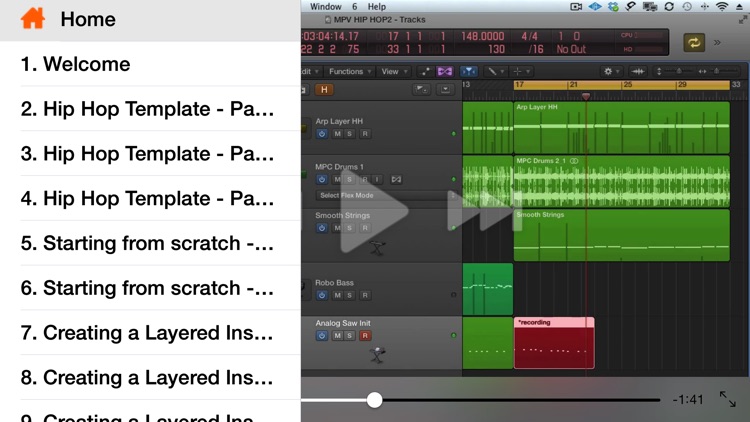Screen dimensions: 750x422
Task: Toggle the purple Flex view button
Action: (444, 71)
